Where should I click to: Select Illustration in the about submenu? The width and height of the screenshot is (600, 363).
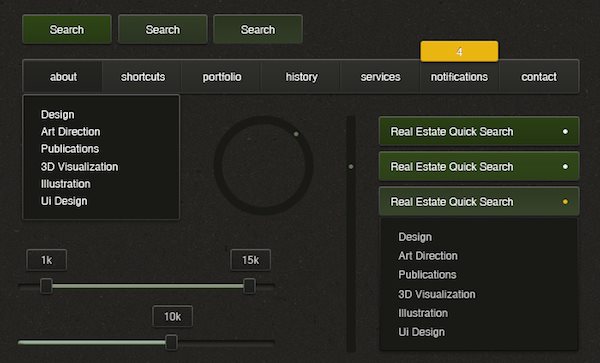(x=66, y=184)
